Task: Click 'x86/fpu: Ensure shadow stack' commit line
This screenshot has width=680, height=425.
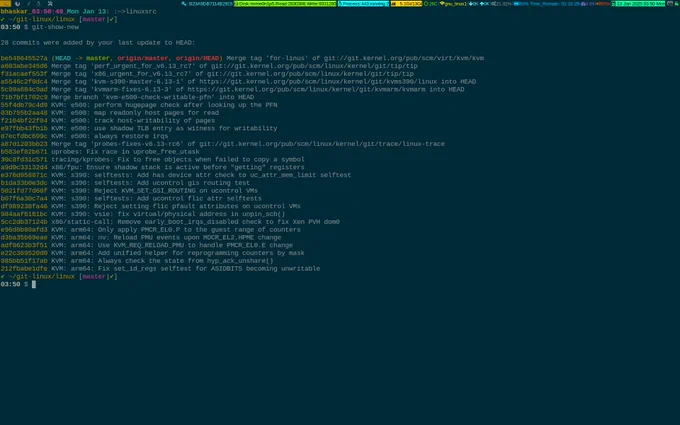Action: [x=152, y=167]
